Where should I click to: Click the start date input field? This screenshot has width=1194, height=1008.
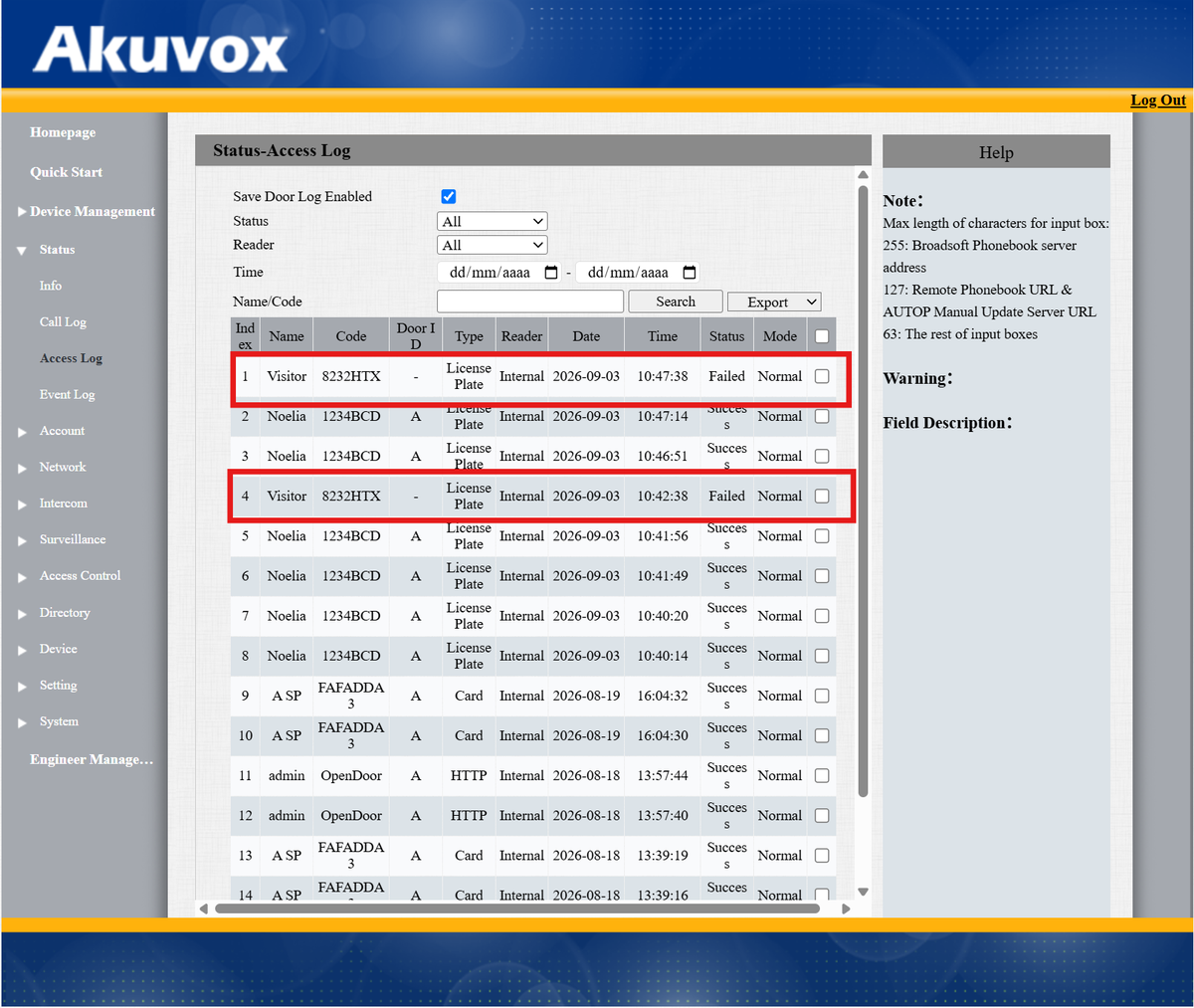coord(499,273)
